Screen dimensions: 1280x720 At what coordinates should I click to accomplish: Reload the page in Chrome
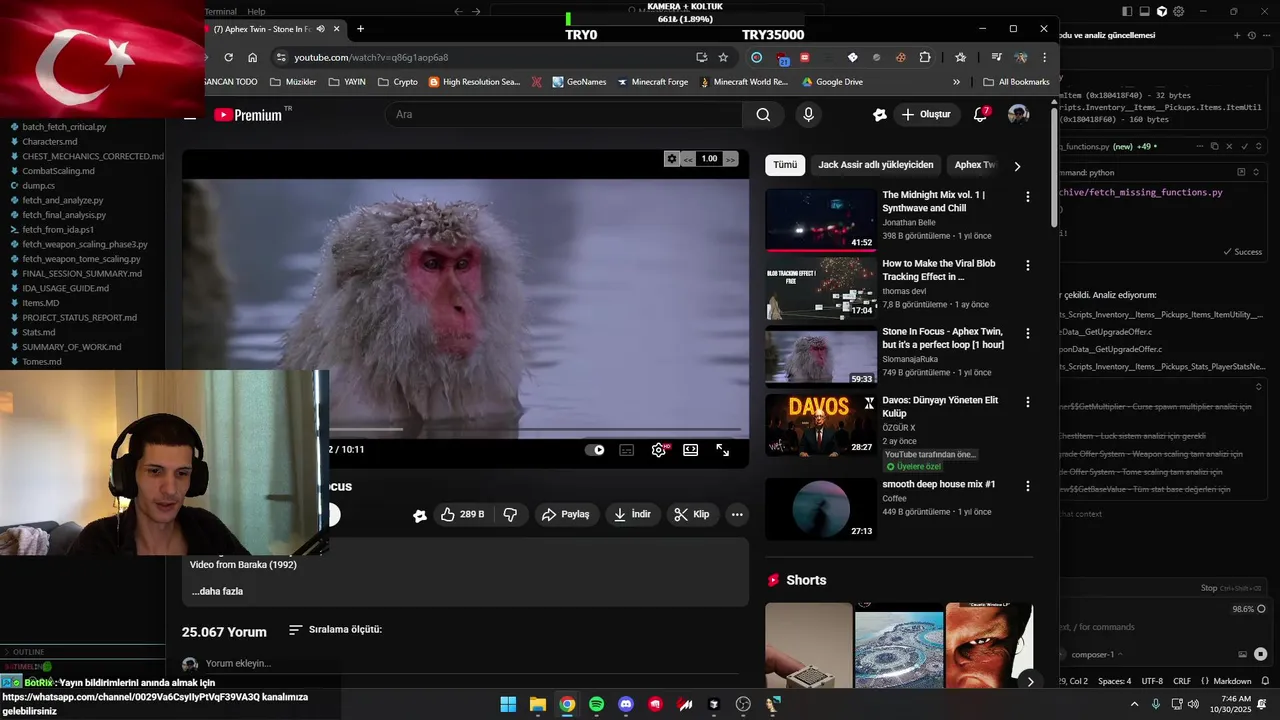pyautogui.click(x=228, y=57)
